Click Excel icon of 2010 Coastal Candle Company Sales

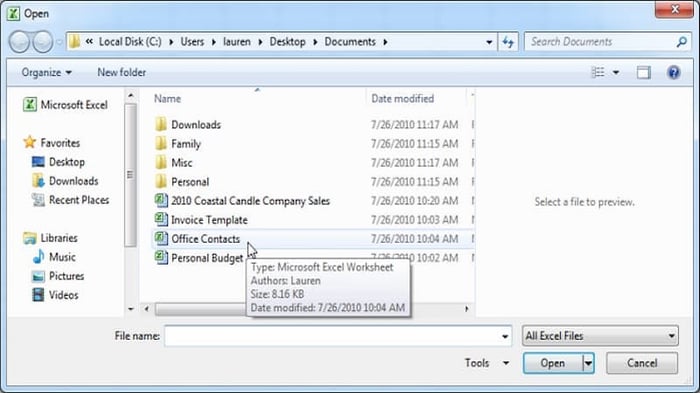(161, 201)
